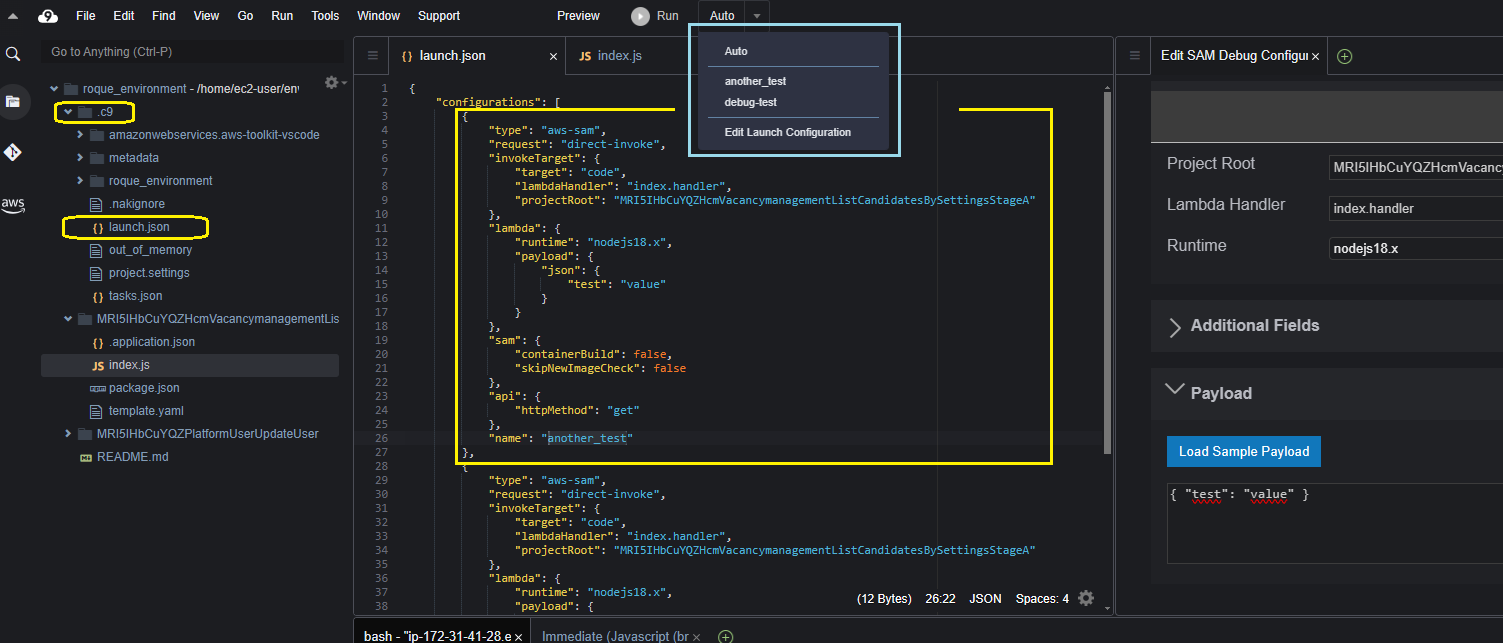Open tasks.json in the file tree

coord(135,296)
